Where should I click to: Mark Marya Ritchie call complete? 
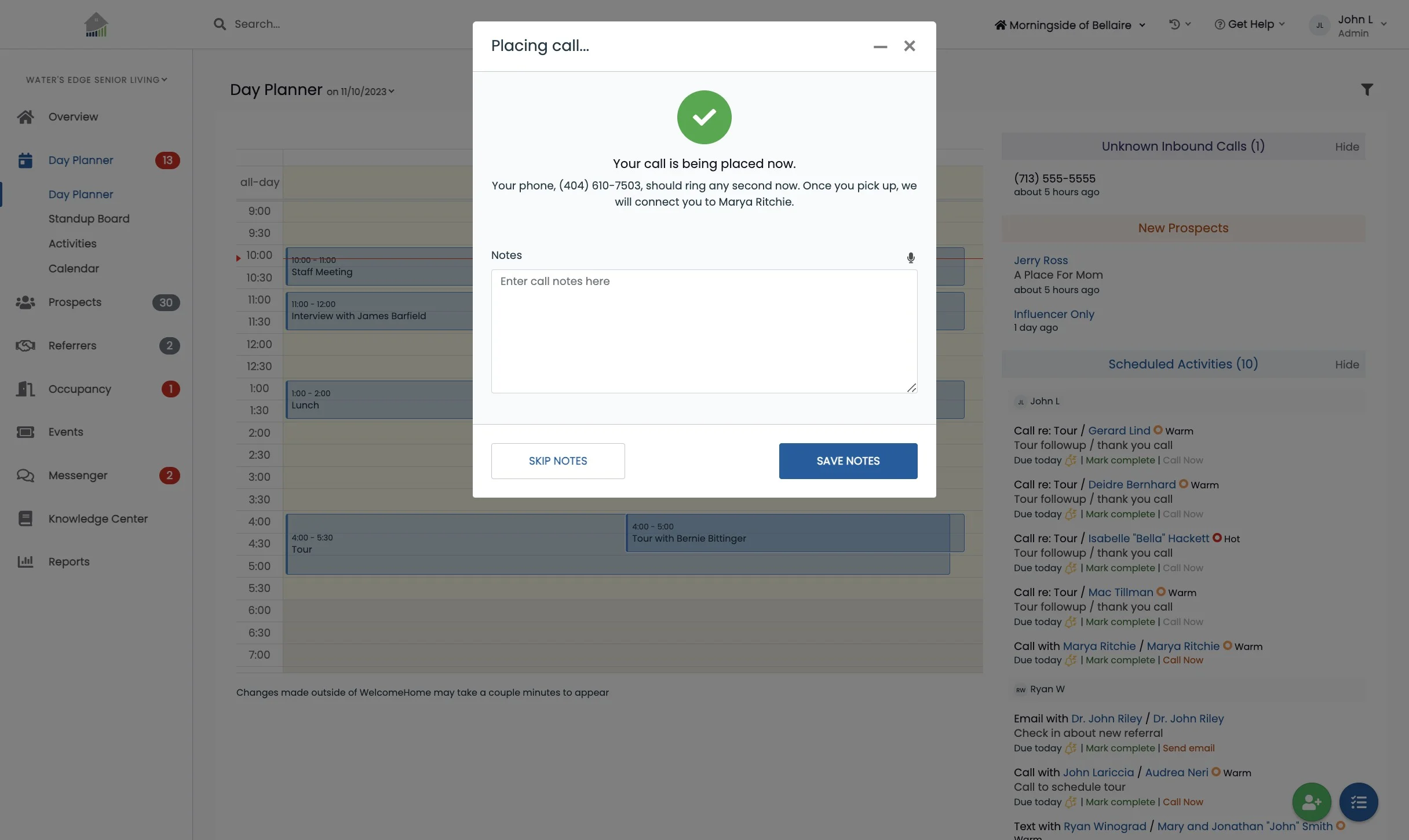pyautogui.click(x=1120, y=660)
